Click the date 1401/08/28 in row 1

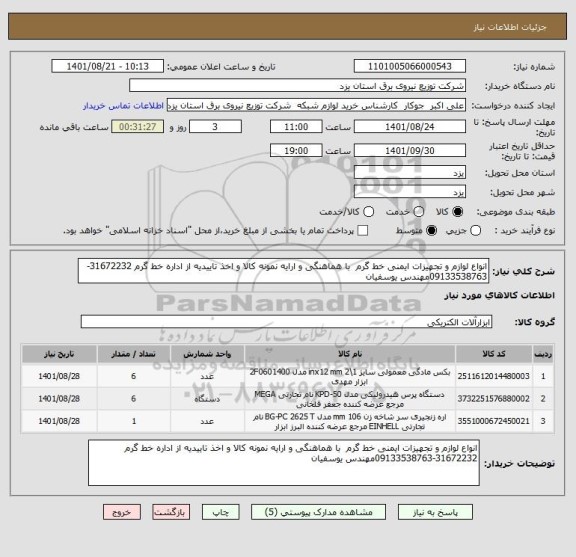coord(59,376)
